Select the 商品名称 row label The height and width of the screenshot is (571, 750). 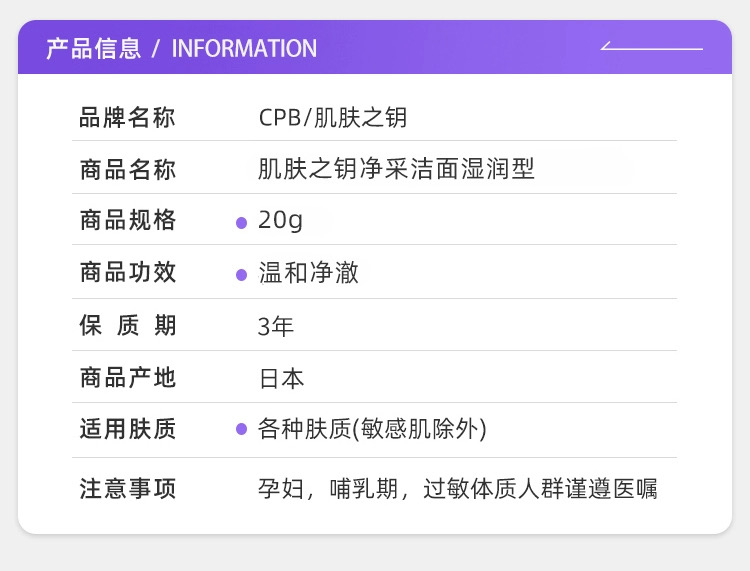click(127, 169)
